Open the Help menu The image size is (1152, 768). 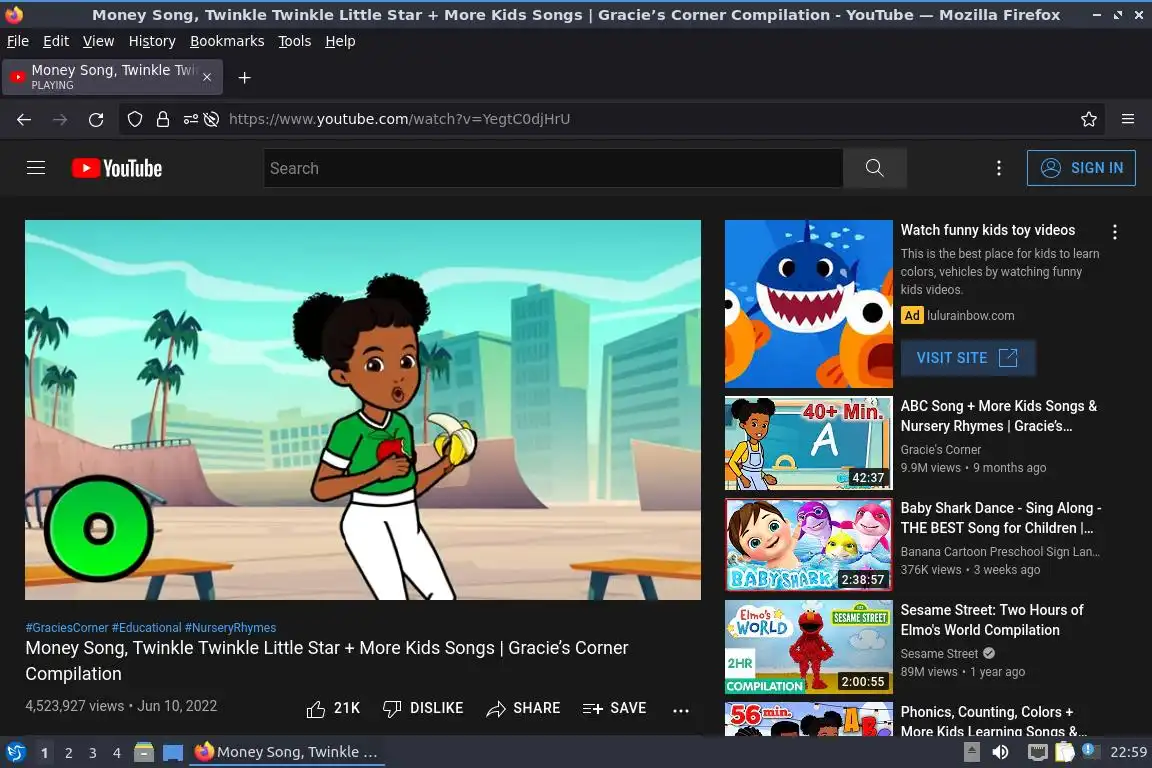pos(340,41)
